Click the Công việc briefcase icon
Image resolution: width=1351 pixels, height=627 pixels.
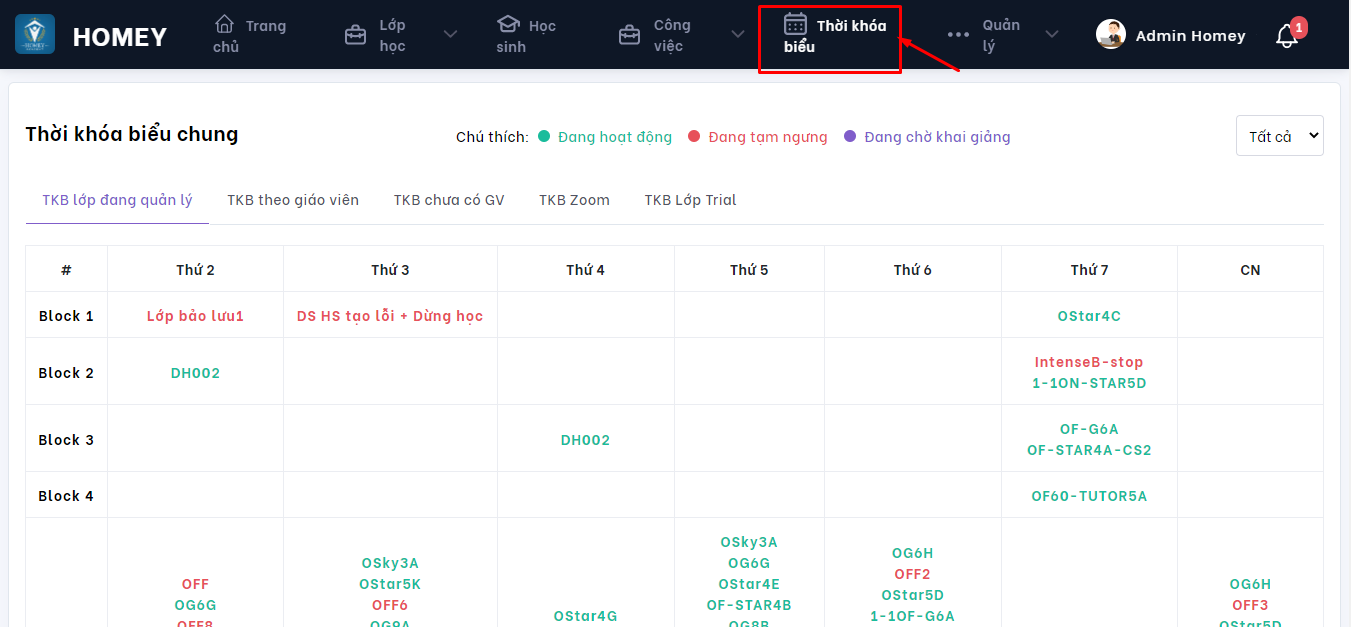pyautogui.click(x=629, y=36)
